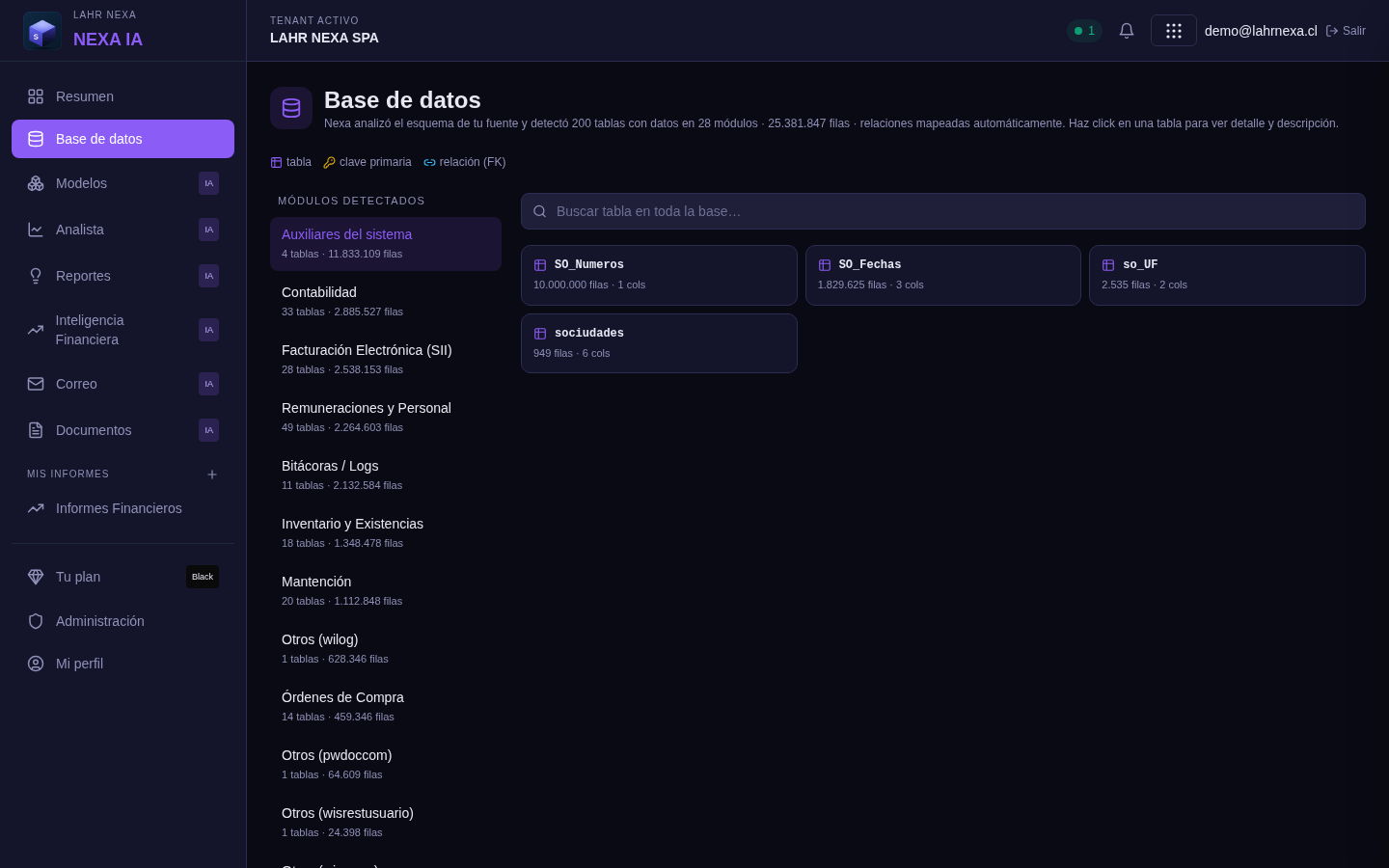Open the sociudades table card
1389x868 pixels.
pyautogui.click(x=659, y=343)
